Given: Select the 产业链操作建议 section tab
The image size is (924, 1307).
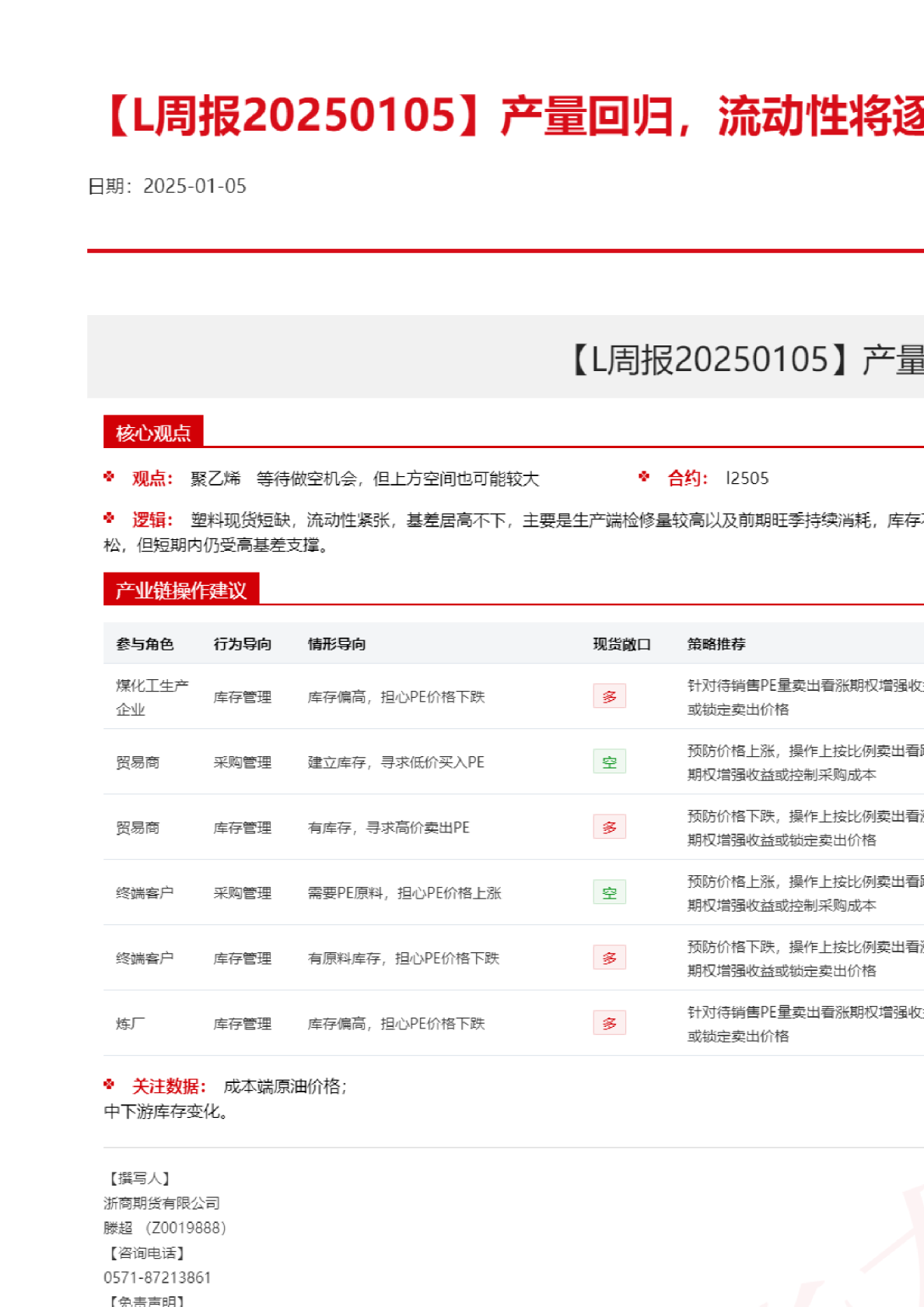Looking at the screenshot, I should tap(180, 590).
